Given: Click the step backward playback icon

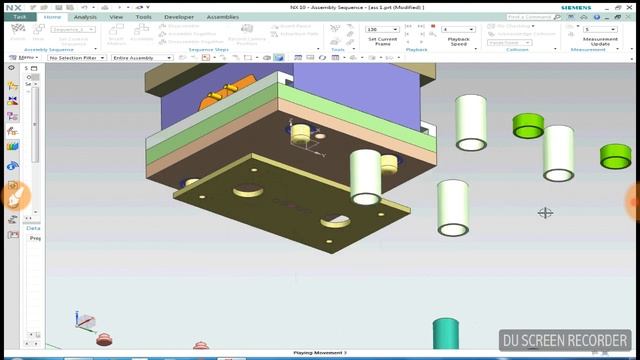Looking at the screenshot, I should (408, 34).
